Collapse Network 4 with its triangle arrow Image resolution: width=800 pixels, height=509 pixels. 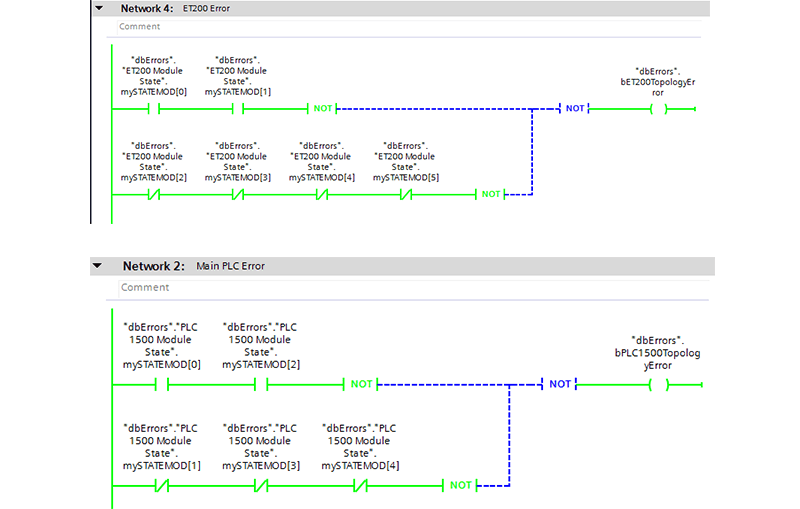(x=99, y=8)
